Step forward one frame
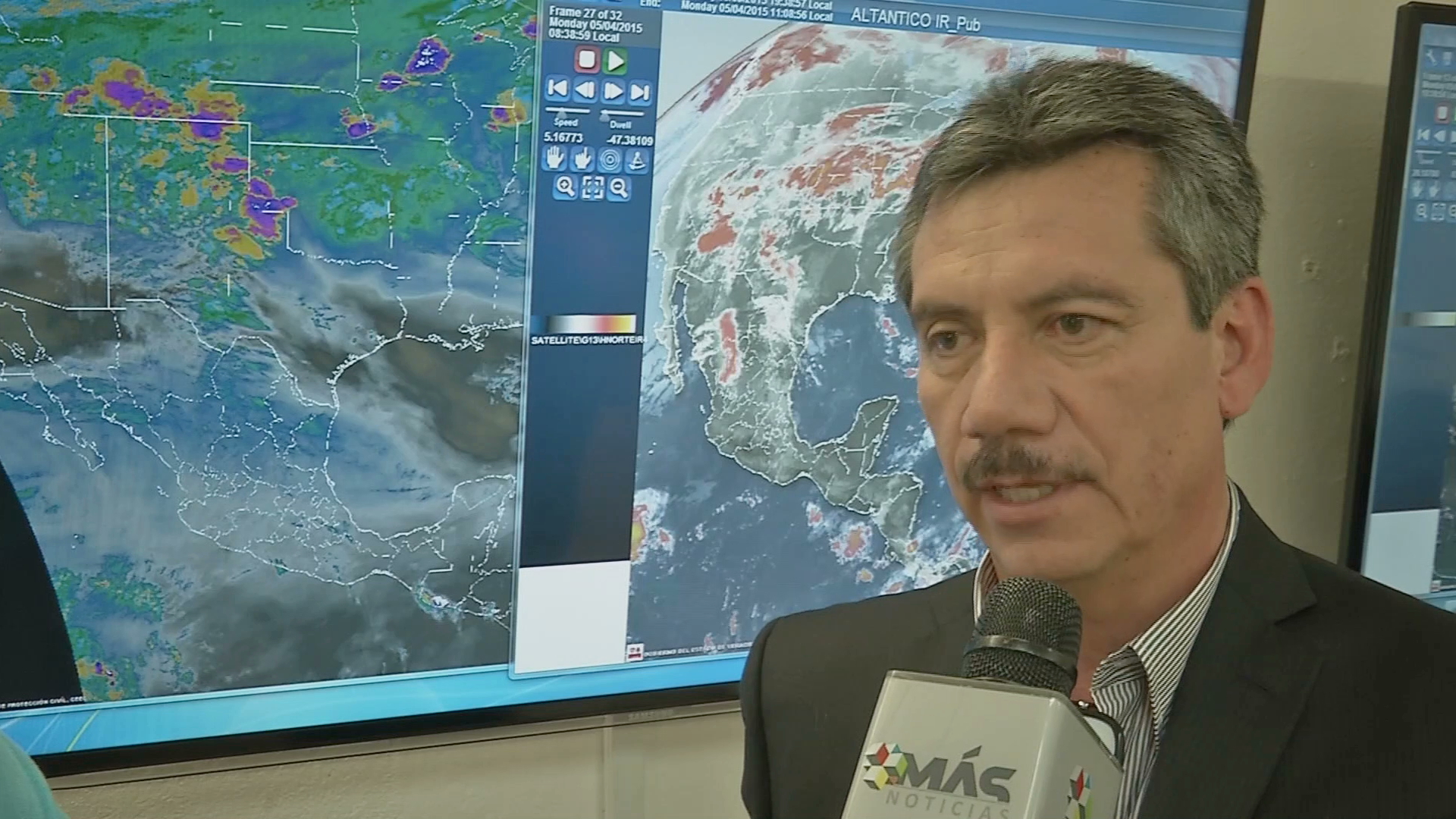The width and height of the screenshot is (1456, 819). (612, 92)
